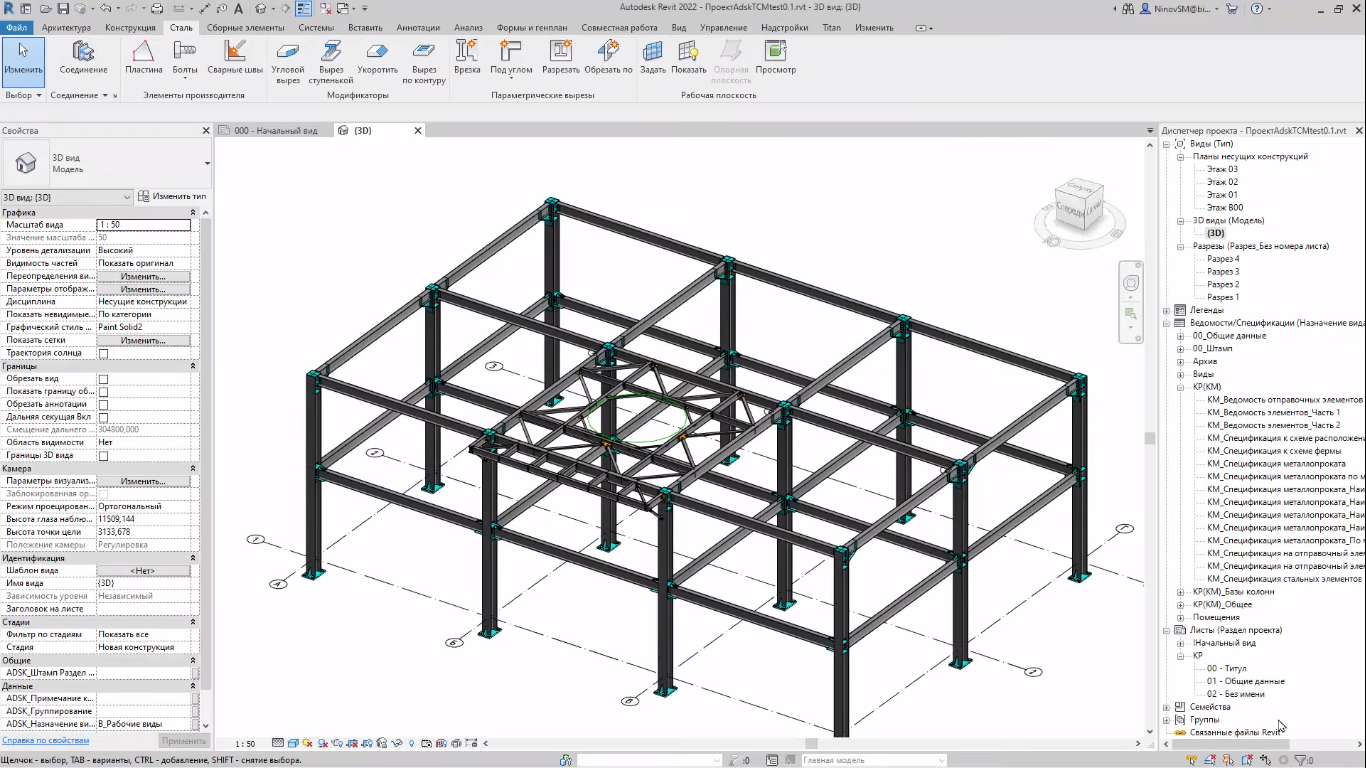Open the Вид ribbon tab
This screenshot has width=1366, height=768.
pos(679,28)
